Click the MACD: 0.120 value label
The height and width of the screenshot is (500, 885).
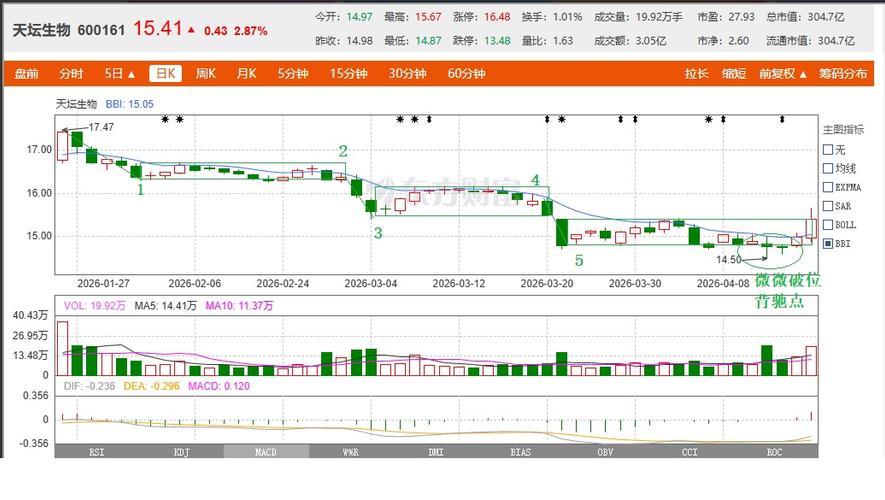tap(219, 387)
